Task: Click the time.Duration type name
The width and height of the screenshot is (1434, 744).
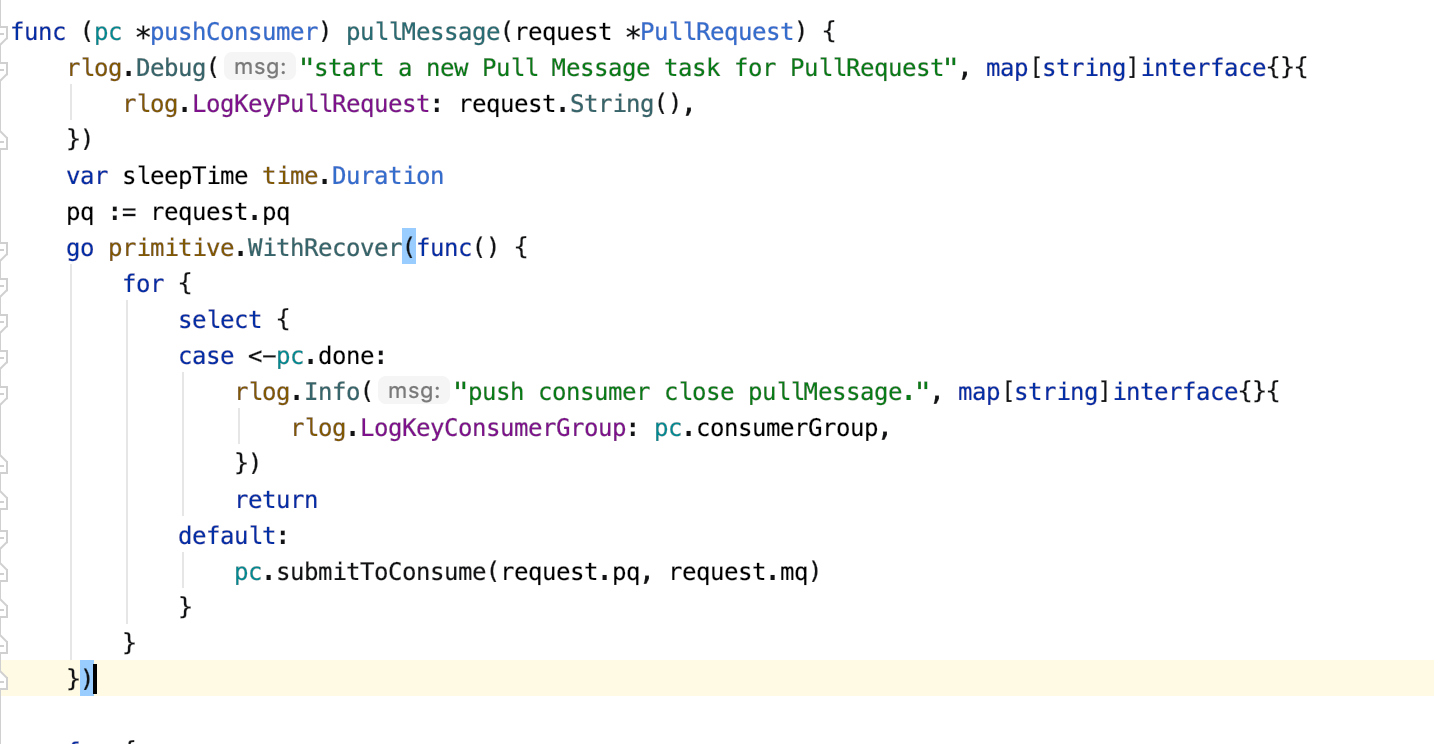Action: [388, 175]
